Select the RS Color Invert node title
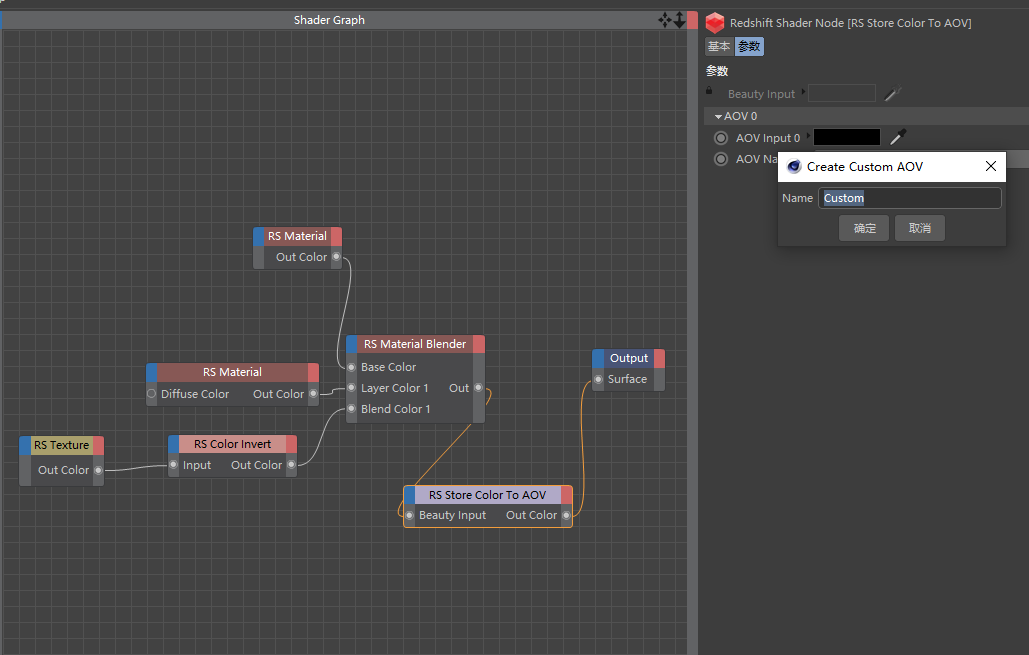Viewport: 1029px width, 655px height. (x=232, y=444)
